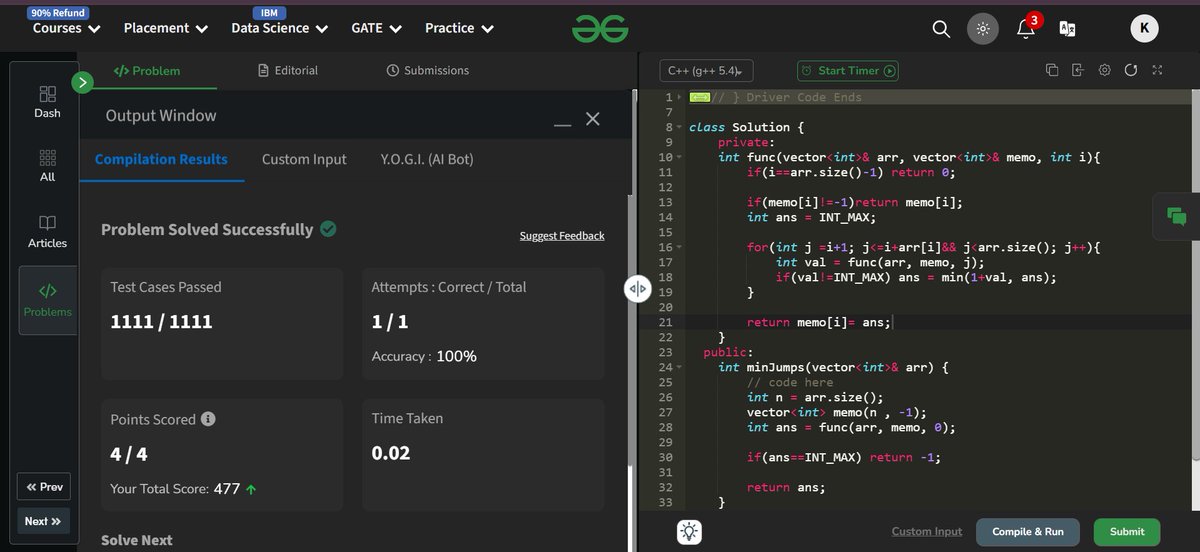Go to next problem with Next
Screen dimensions: 1200x552
tap(44, 521)
